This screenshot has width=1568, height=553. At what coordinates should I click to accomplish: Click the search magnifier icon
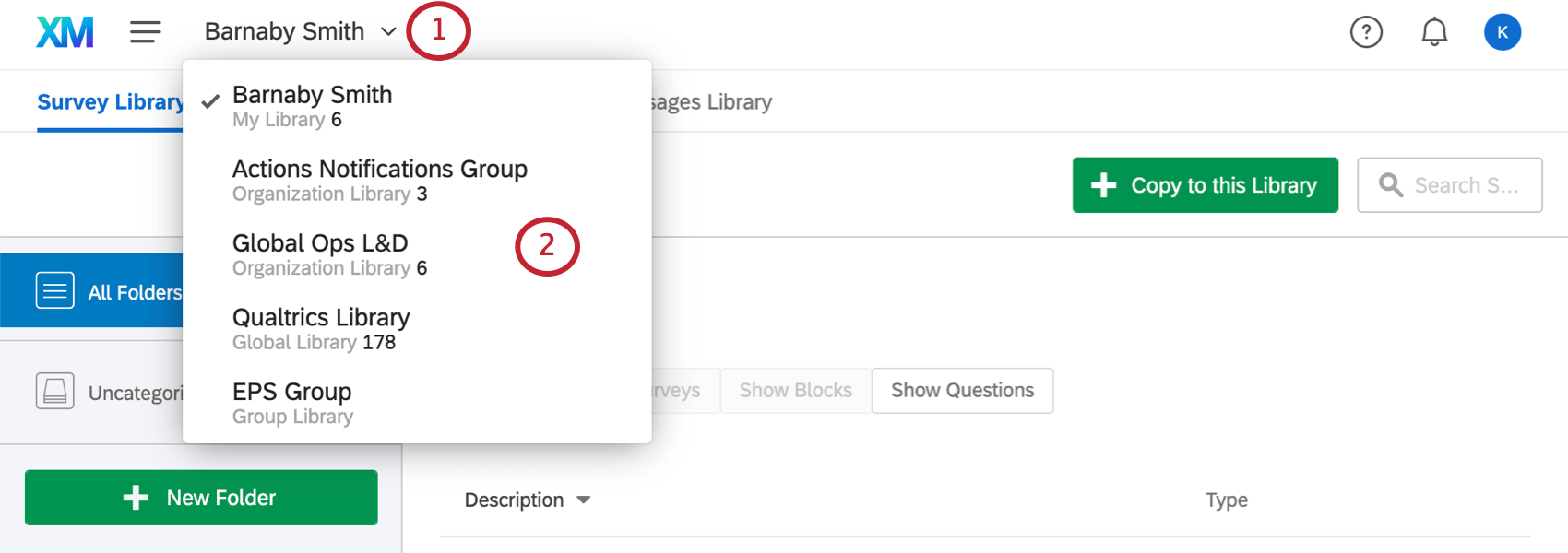1390,185
